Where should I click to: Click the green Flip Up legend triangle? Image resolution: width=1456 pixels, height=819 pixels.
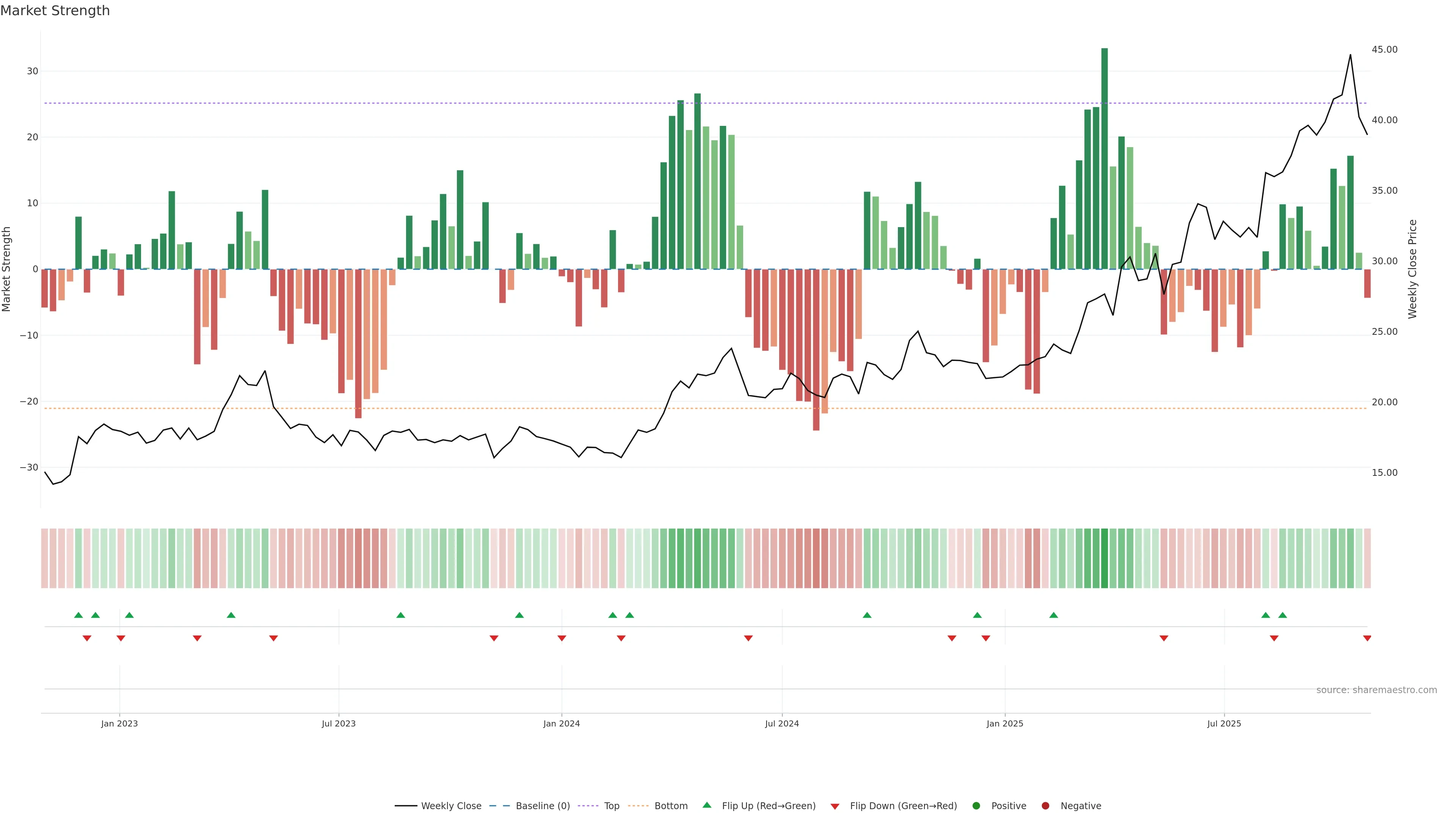(x=706, y=805)
